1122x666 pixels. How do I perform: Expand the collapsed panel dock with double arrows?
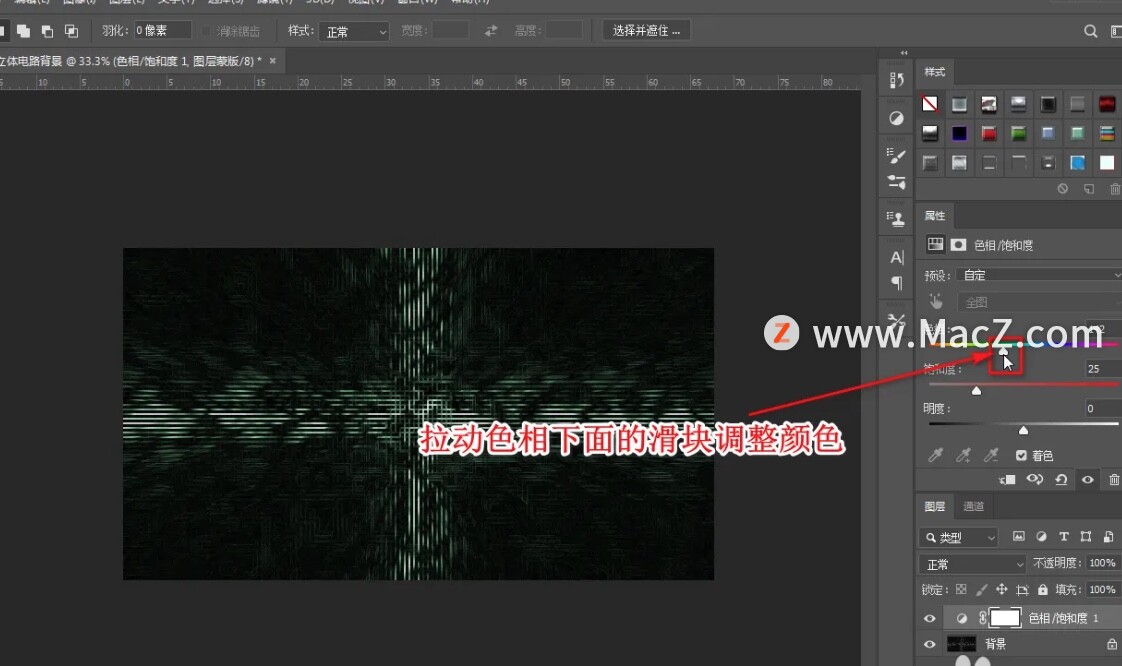904,53
